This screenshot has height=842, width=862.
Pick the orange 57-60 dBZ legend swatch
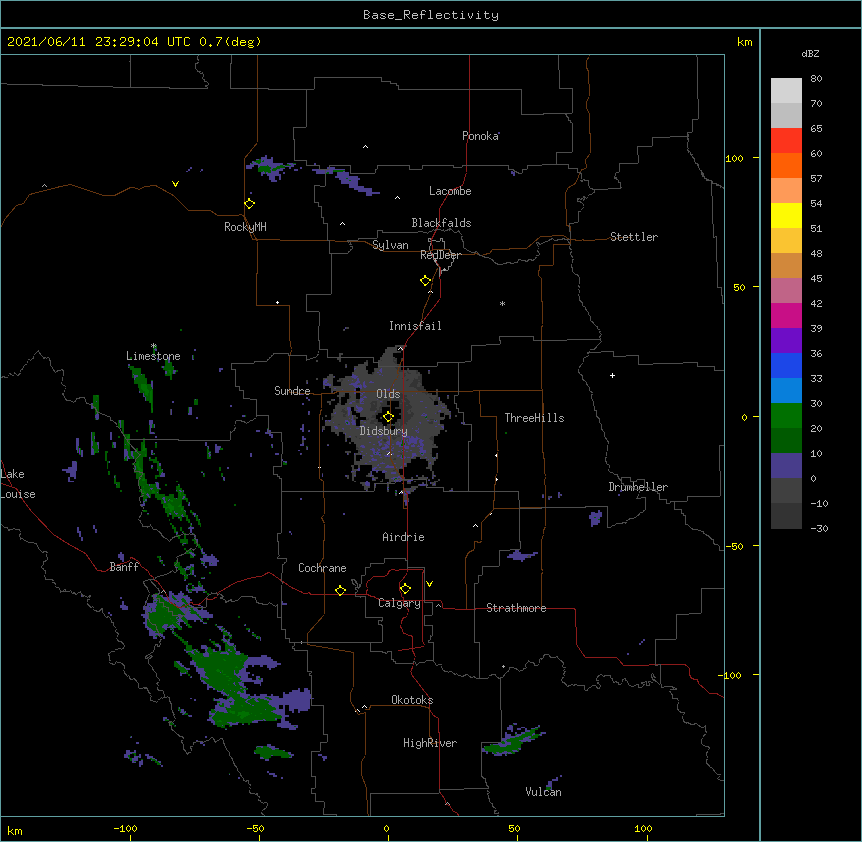[786, 165]
